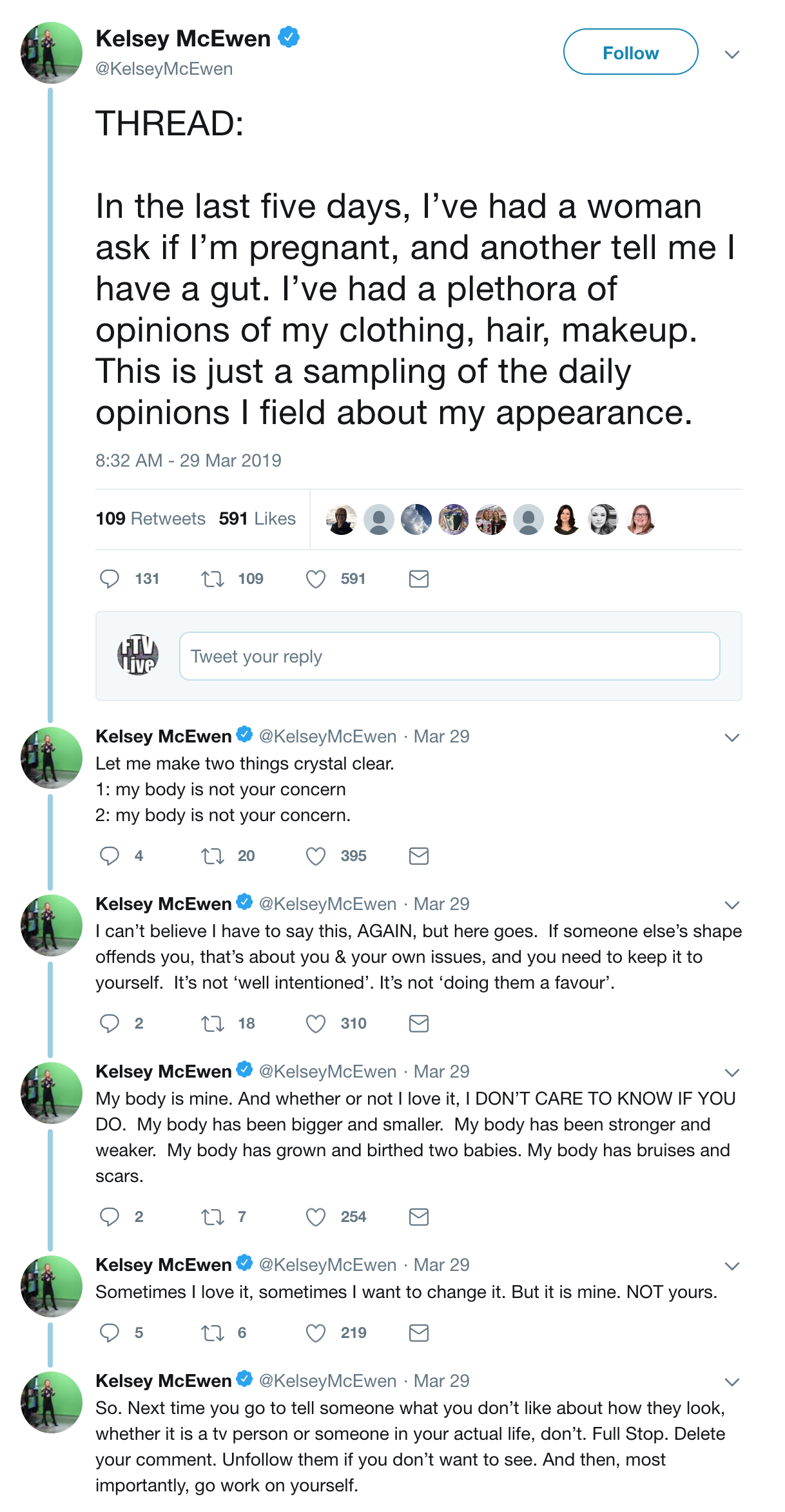Like the tweet with 310 likes
The image size is (785, 1512).
click(316, 1023)
